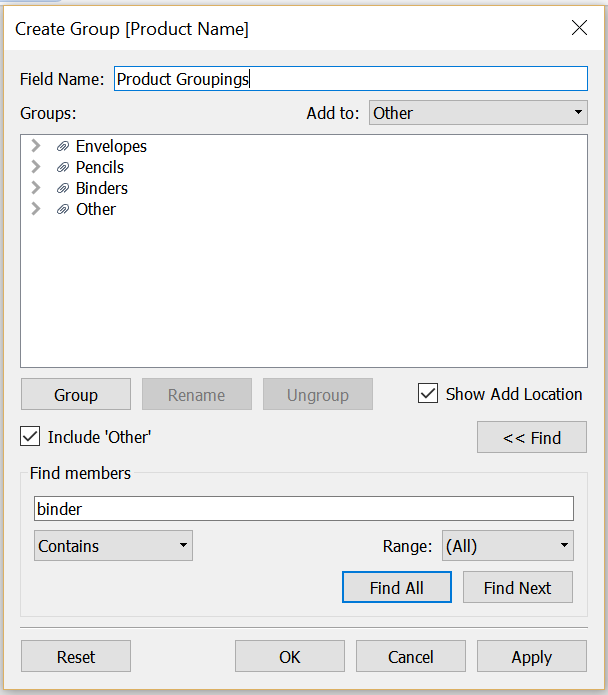Viewport: 608px width, 695px height.
Task: Confirm the grouping with OK
Action: coord(290,657)
